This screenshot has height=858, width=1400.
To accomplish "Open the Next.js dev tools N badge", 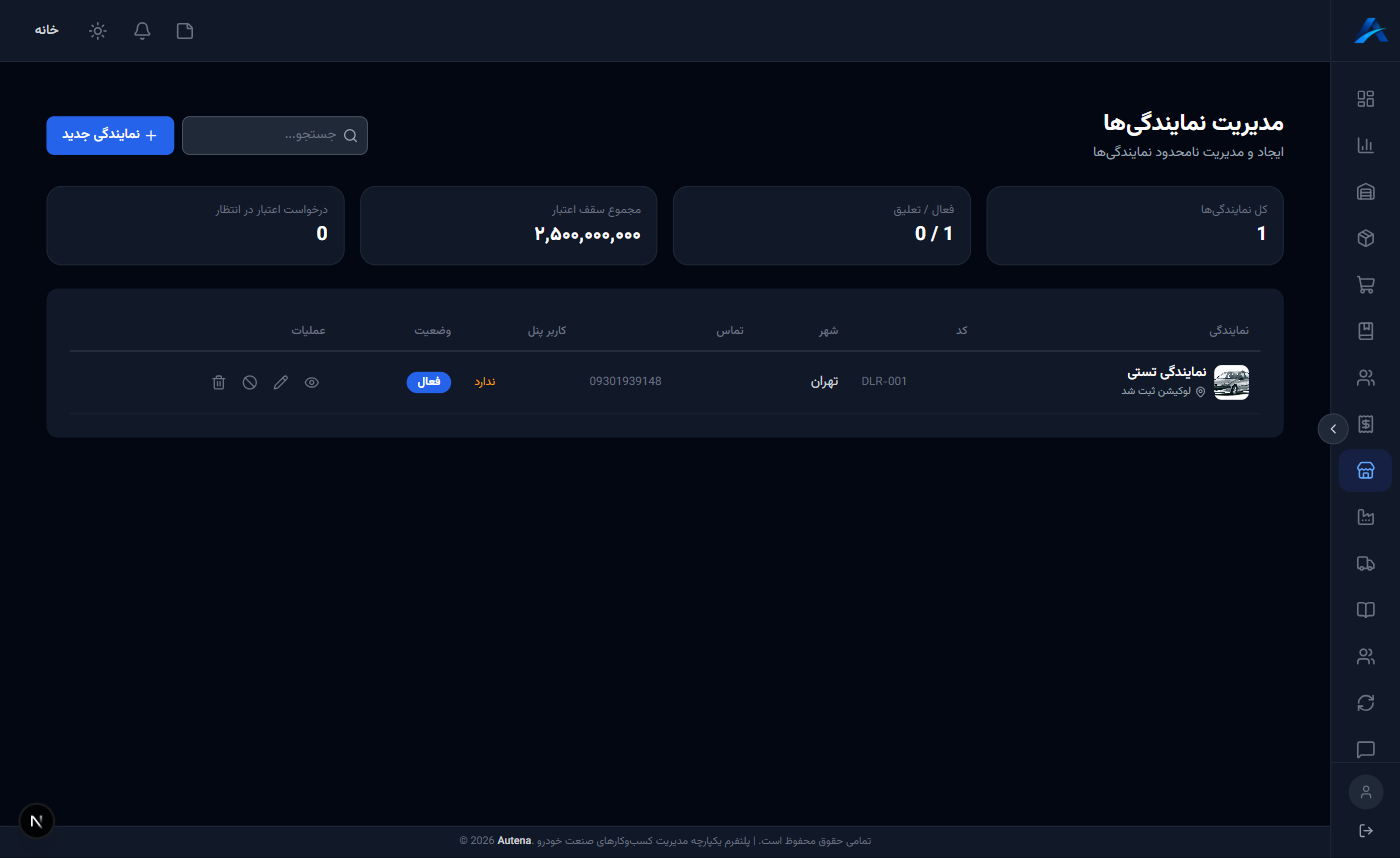I will pyautogui.click(x=37, y=821).
